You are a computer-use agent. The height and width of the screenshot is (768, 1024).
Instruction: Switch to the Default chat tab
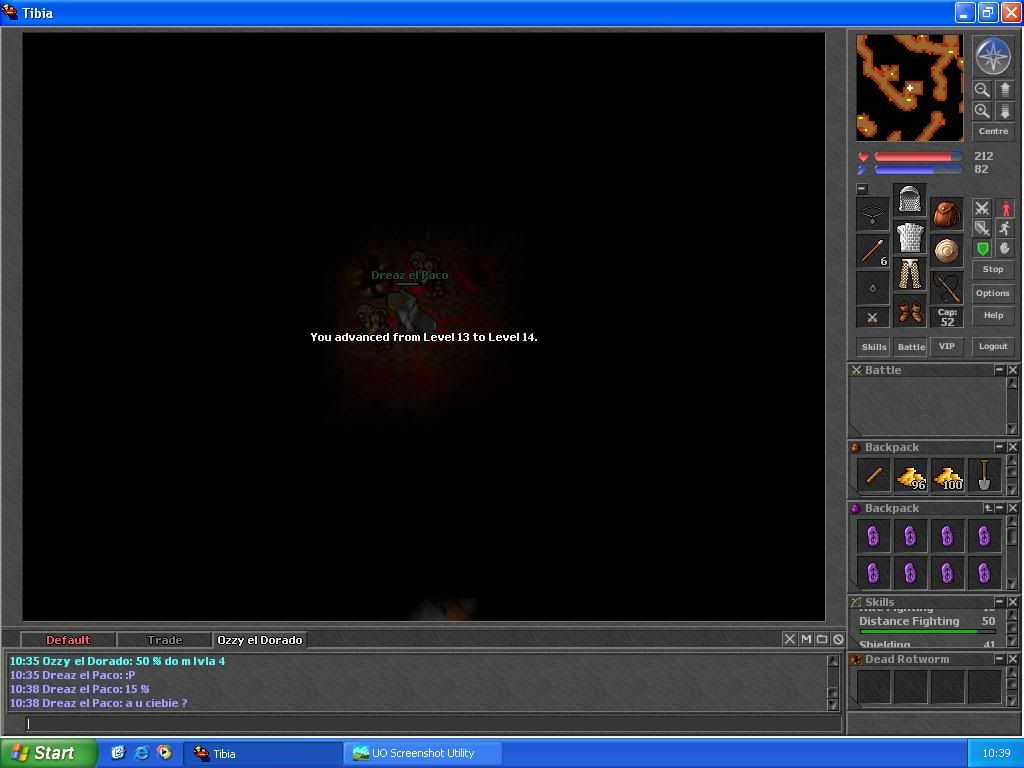tap(68, 640)
